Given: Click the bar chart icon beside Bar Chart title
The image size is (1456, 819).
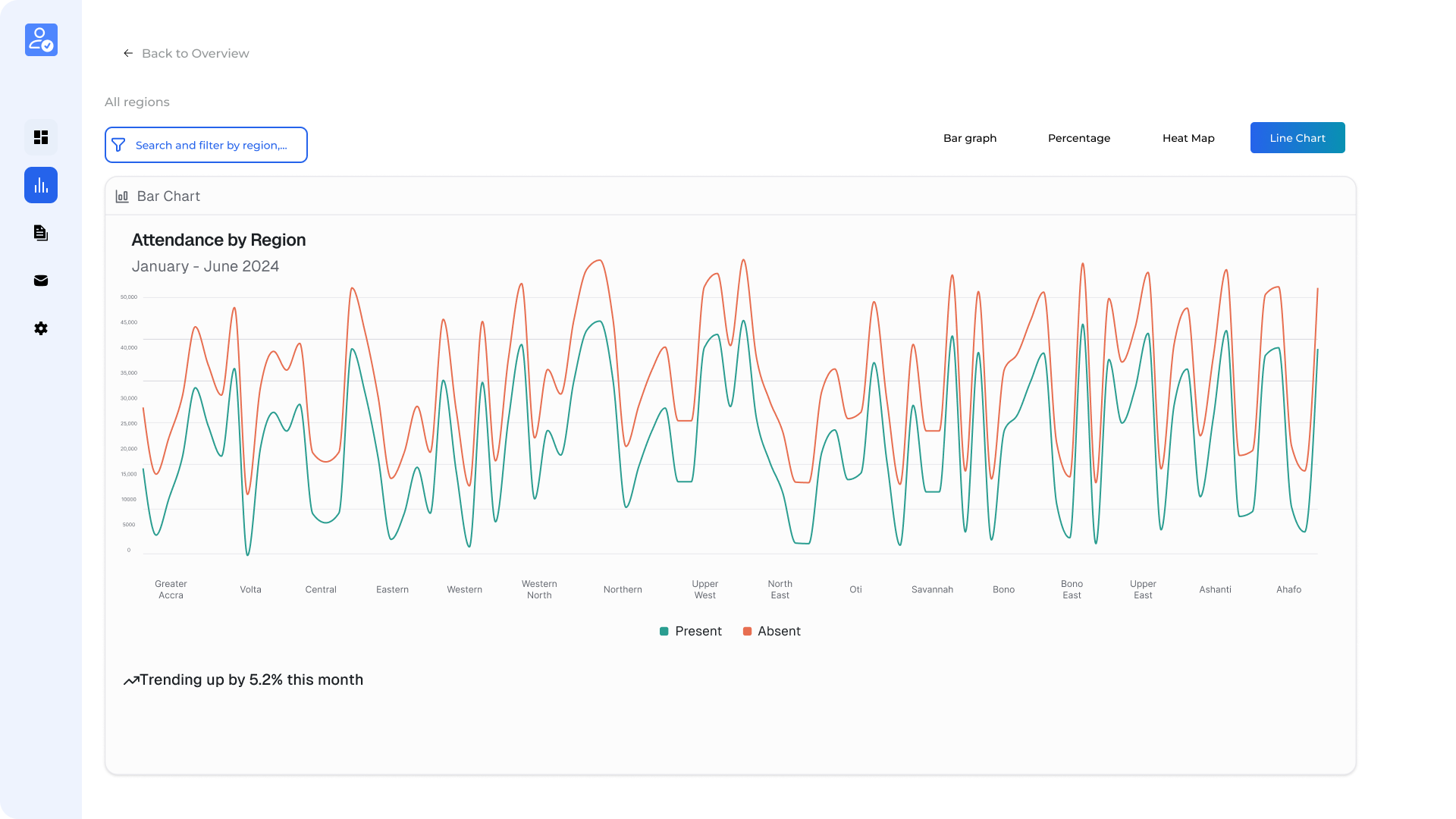Looking at the screenshot, I should point(121,196).
